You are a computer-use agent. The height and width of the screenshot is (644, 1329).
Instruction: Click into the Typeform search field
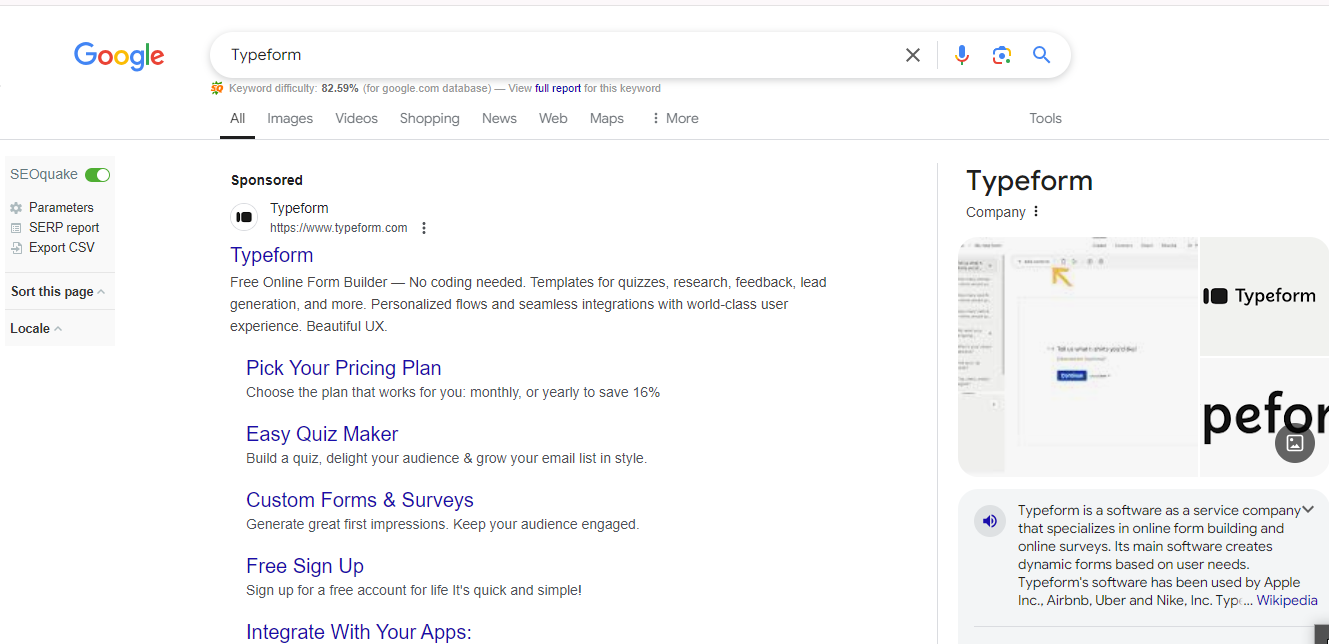[550, 55]
